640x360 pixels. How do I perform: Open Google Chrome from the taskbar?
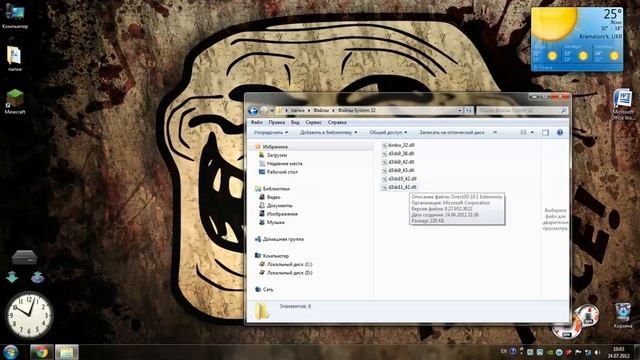pos(41,352)
